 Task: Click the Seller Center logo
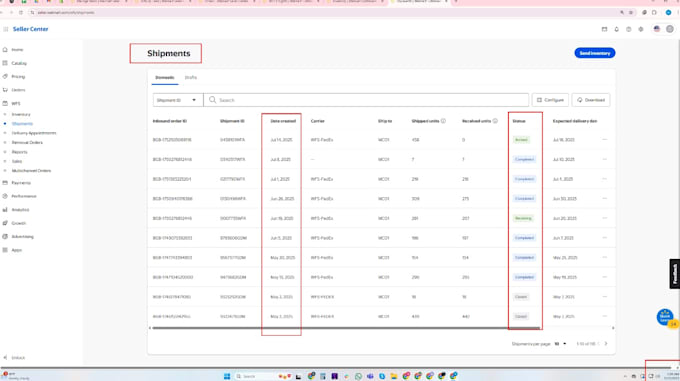click(30, 29)
